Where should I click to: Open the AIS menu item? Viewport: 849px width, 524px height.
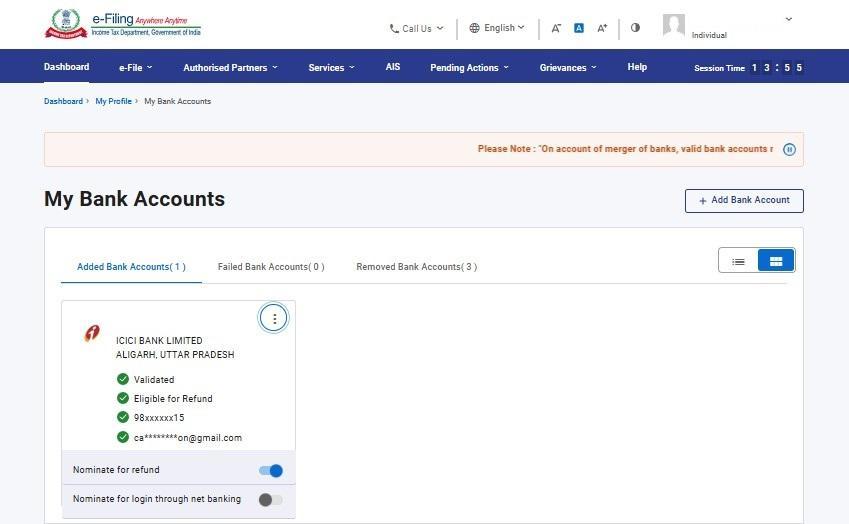point(393,67)
